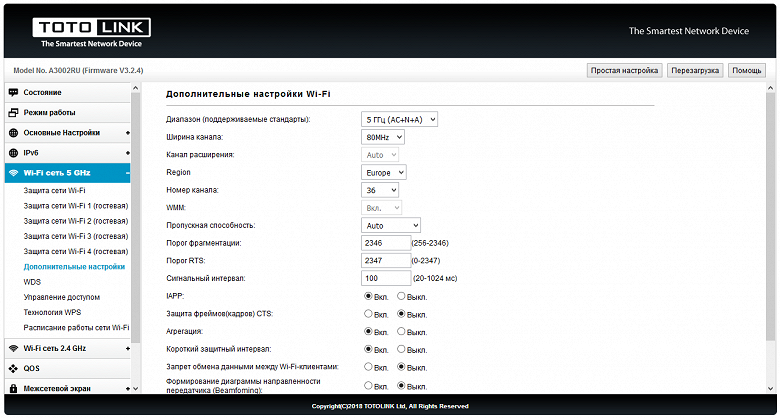Select the Основные Настройки globe icon
Screen dimensions: 780x418
pos(13,133)
